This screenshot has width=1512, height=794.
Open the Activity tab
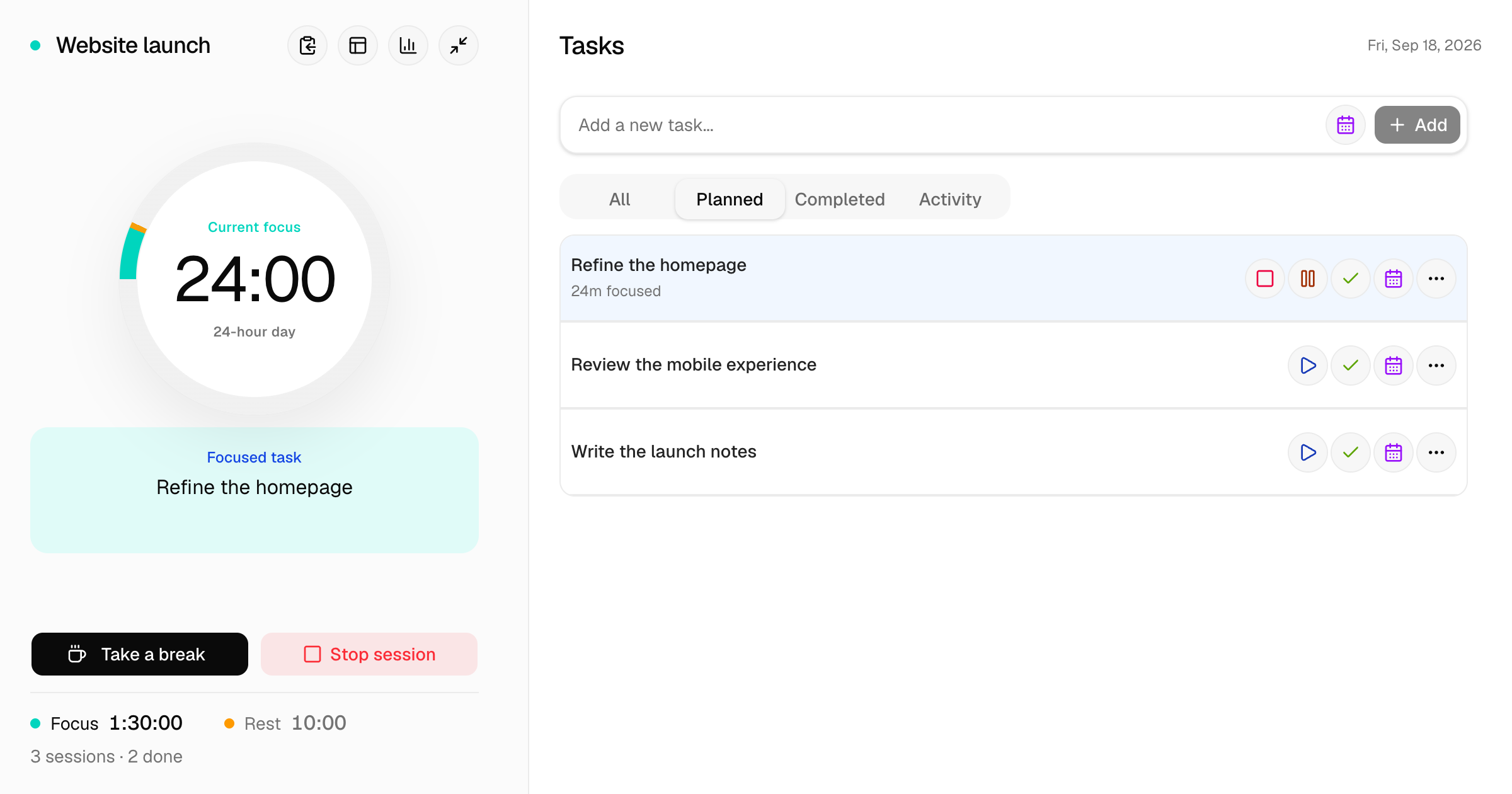(950, 199)
